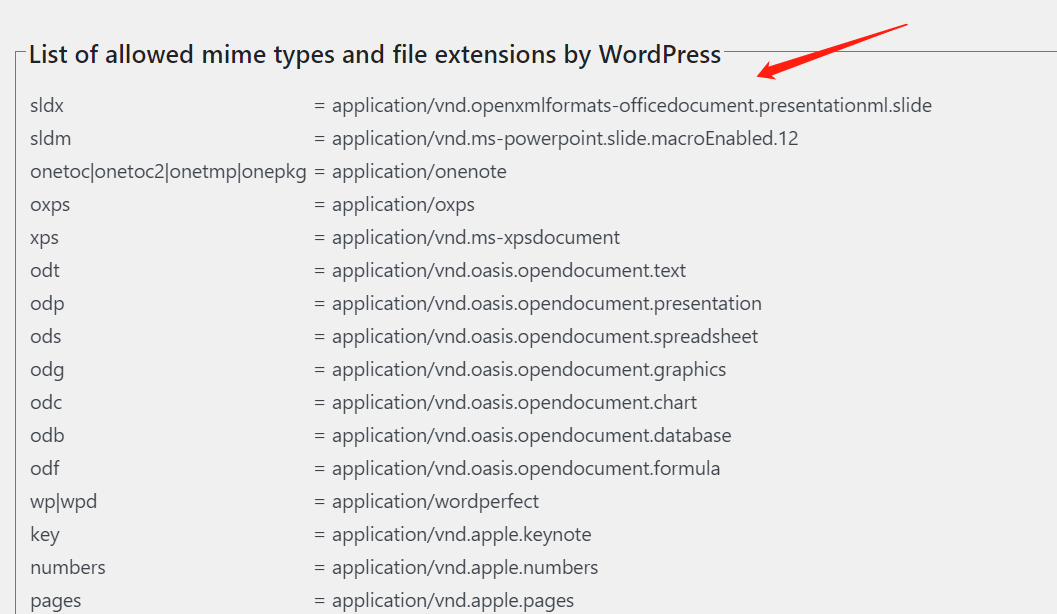
Task: Click the 'oxps' extension text
Action: point(50,205)
